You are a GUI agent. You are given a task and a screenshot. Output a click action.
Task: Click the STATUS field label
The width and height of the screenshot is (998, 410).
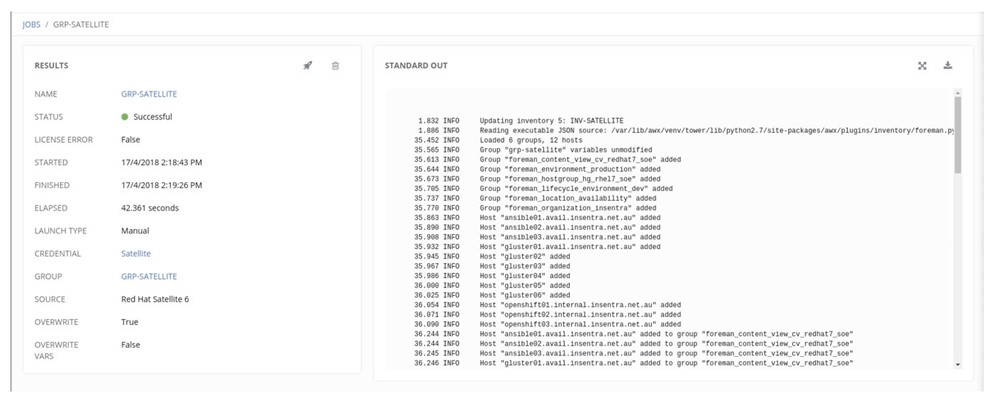coord(48,117)
